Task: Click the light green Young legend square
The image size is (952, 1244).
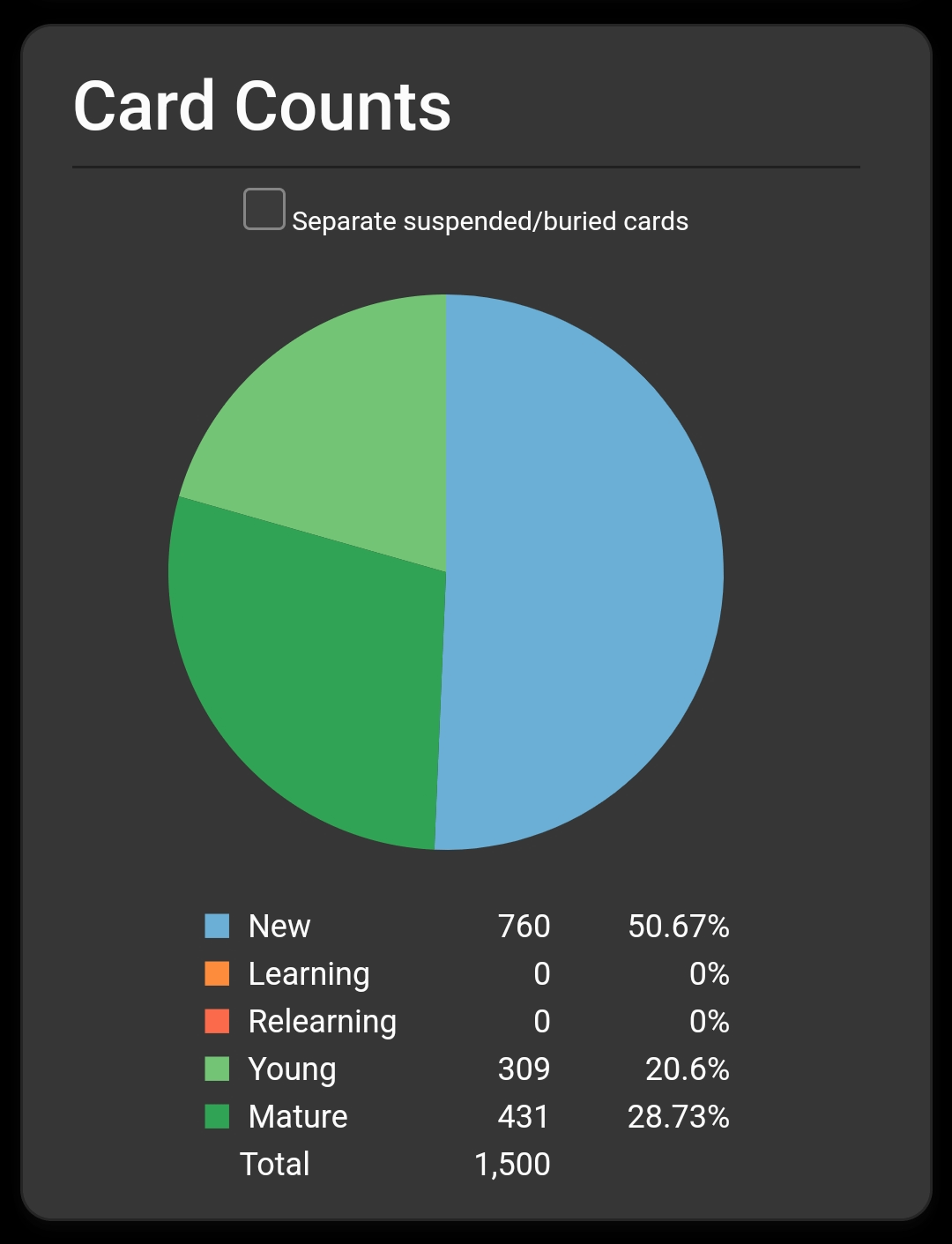Action: click(217, 1069)
